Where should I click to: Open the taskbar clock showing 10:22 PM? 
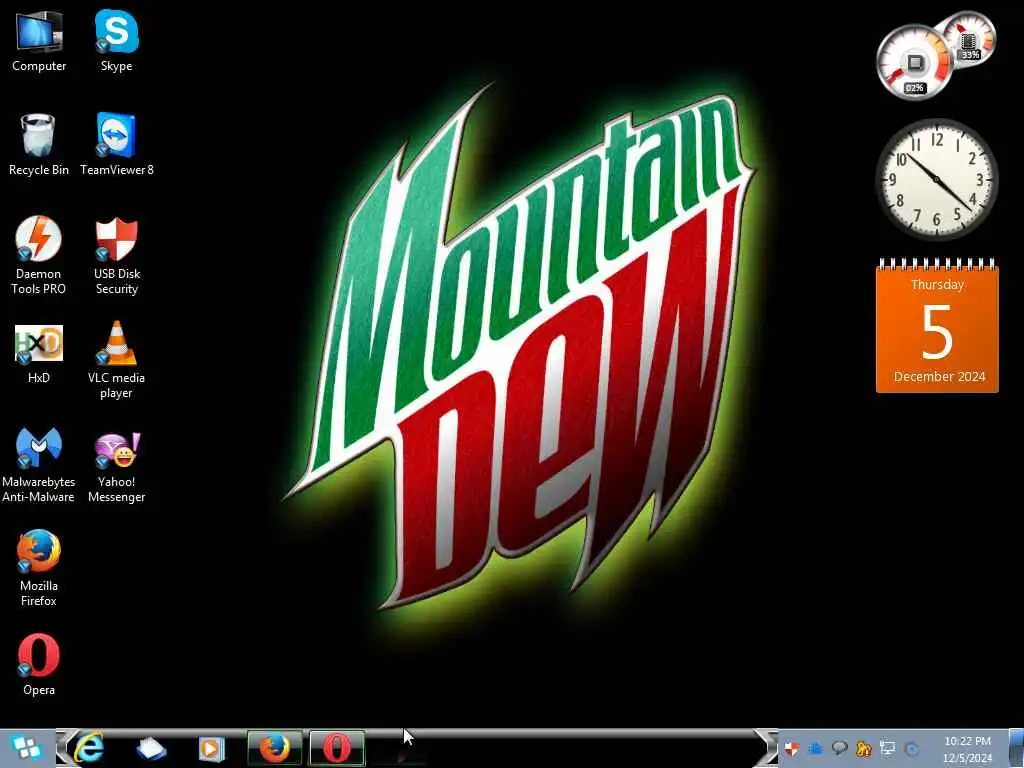pos(967,749)
